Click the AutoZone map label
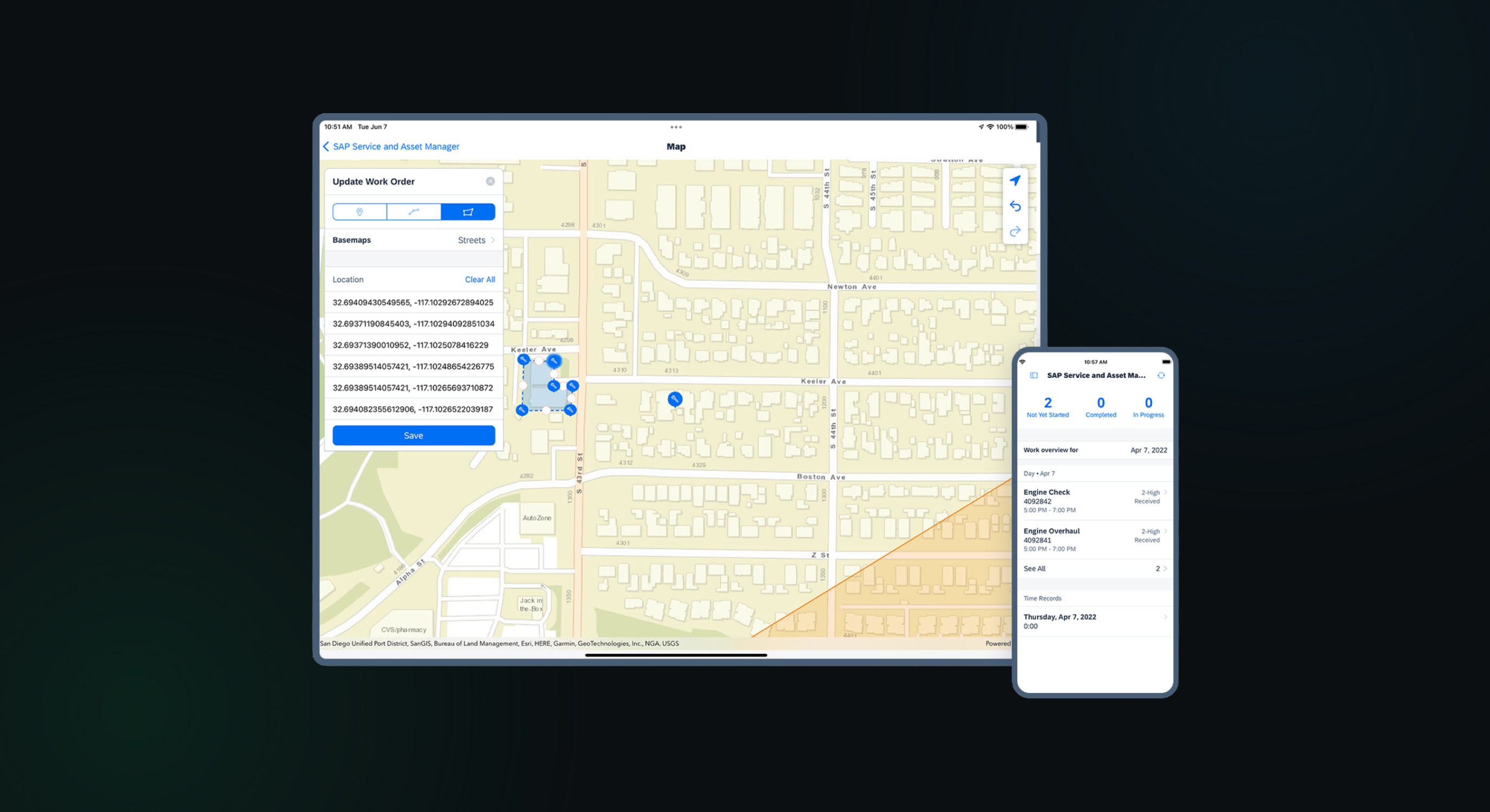1490x812 pixels. click(x=537, y=518)
